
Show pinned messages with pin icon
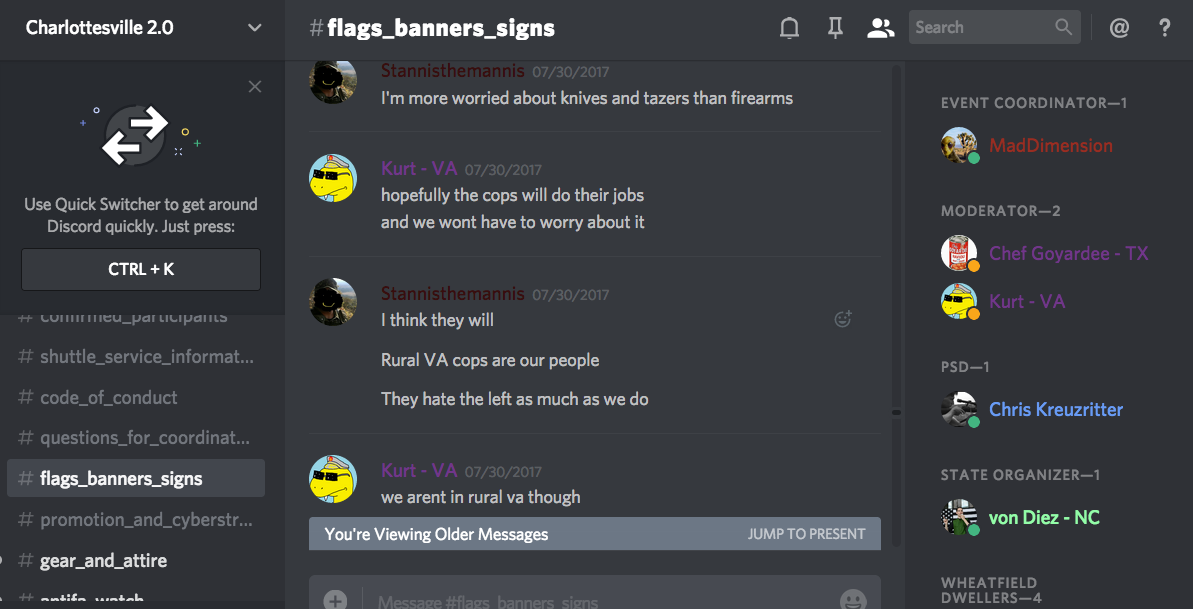click(x=835, y=28)
